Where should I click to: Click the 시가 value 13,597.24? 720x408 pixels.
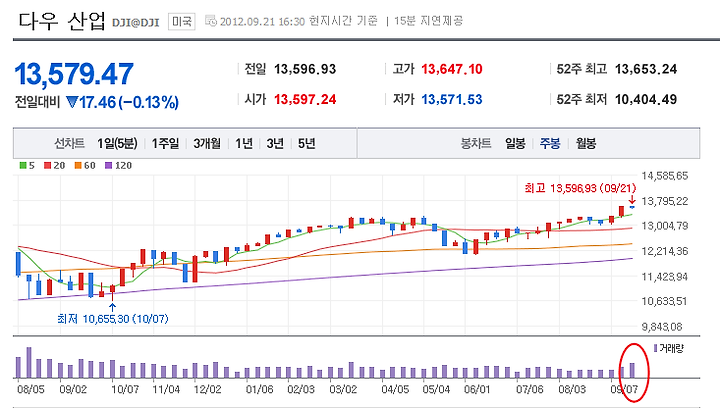tap(305, 100)
